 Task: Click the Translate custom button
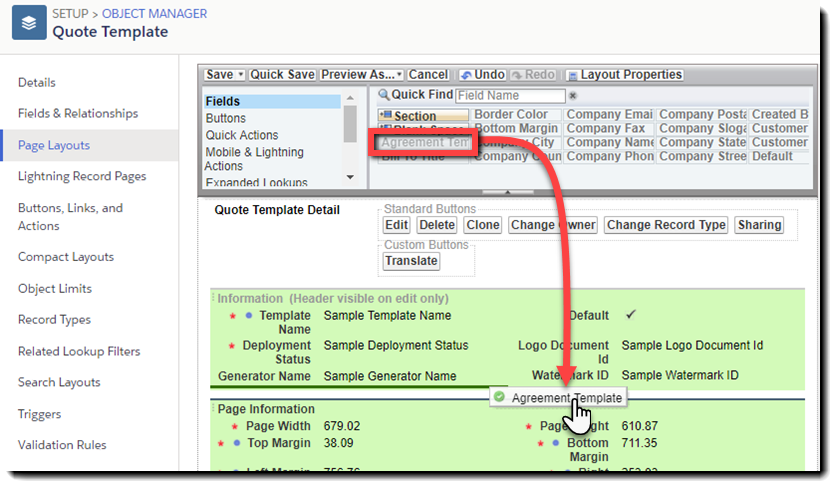[411, 261]
